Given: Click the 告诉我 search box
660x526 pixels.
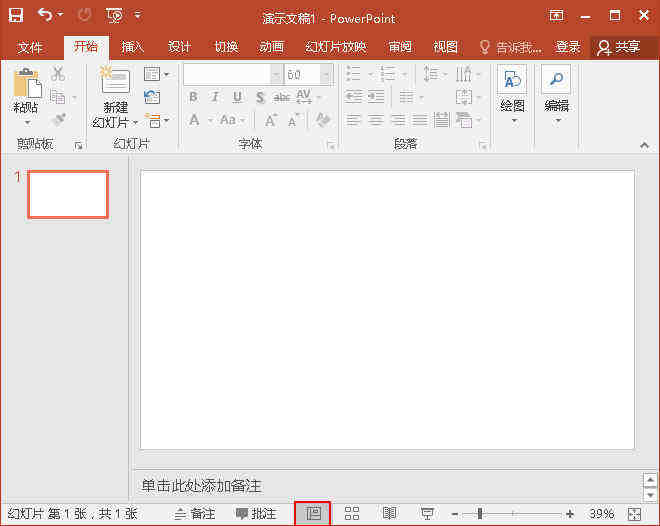Looking at the screenshot, I should (511, 47).
